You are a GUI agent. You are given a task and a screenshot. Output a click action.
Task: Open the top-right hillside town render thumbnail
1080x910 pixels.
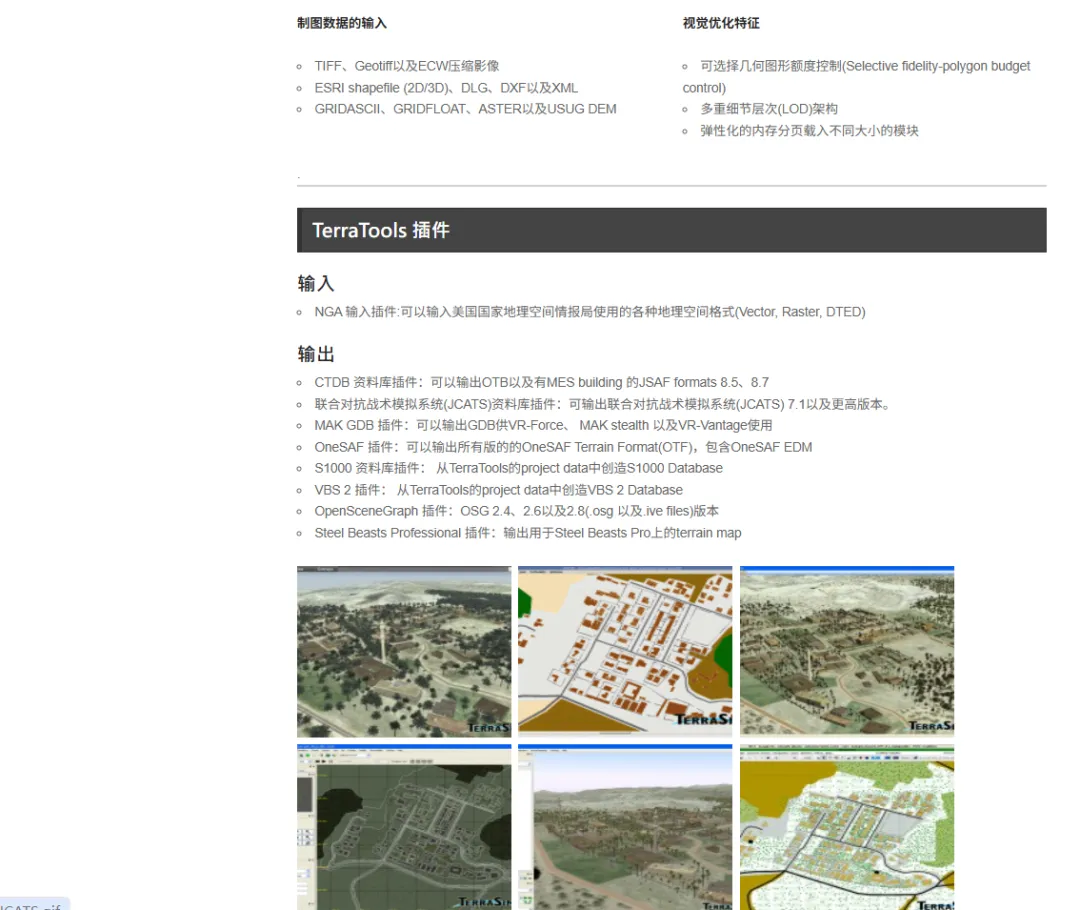point(847,652)
